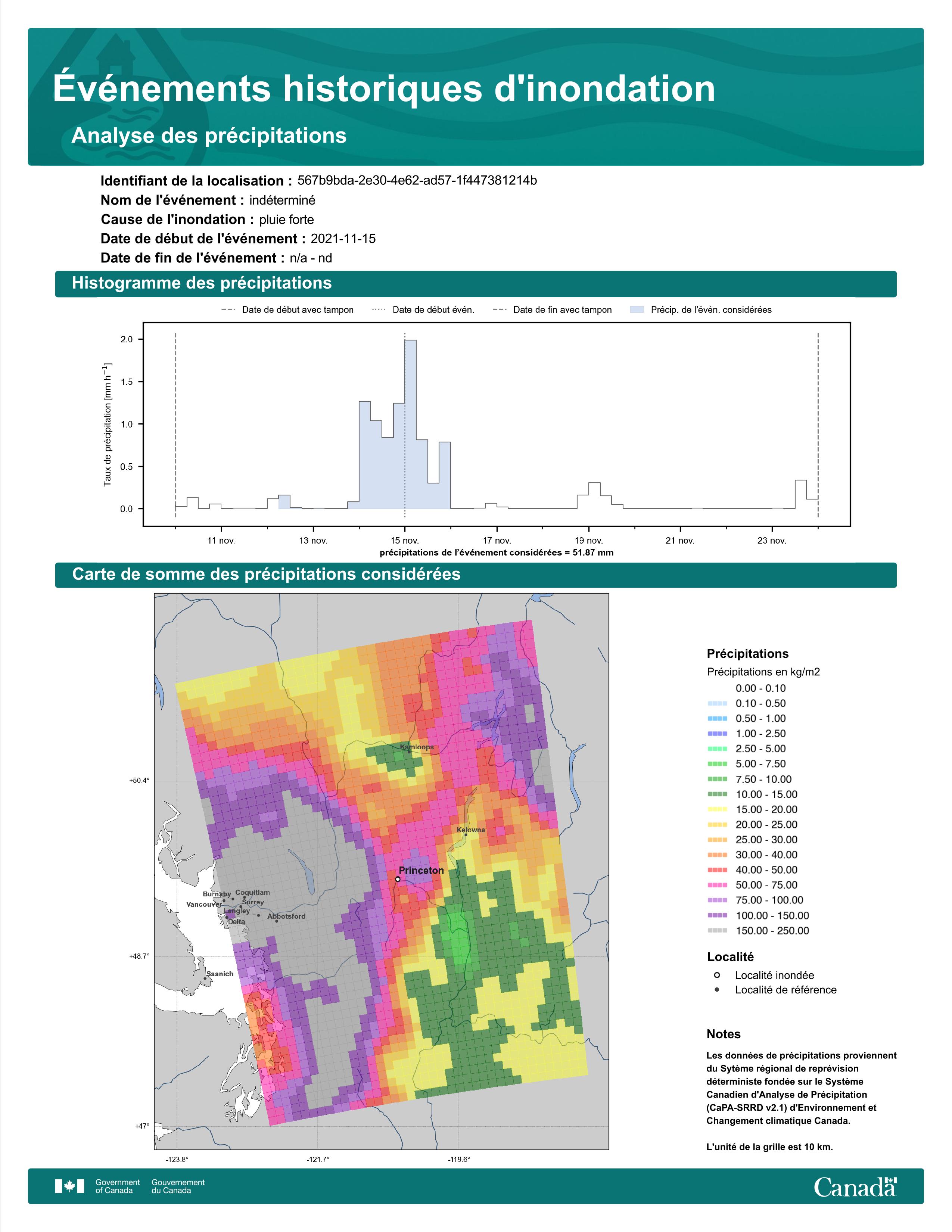Click the 'L'unité de la grille est 10 km.' note
This screenshot has width=952, height=1232.
click(769, 1147)
